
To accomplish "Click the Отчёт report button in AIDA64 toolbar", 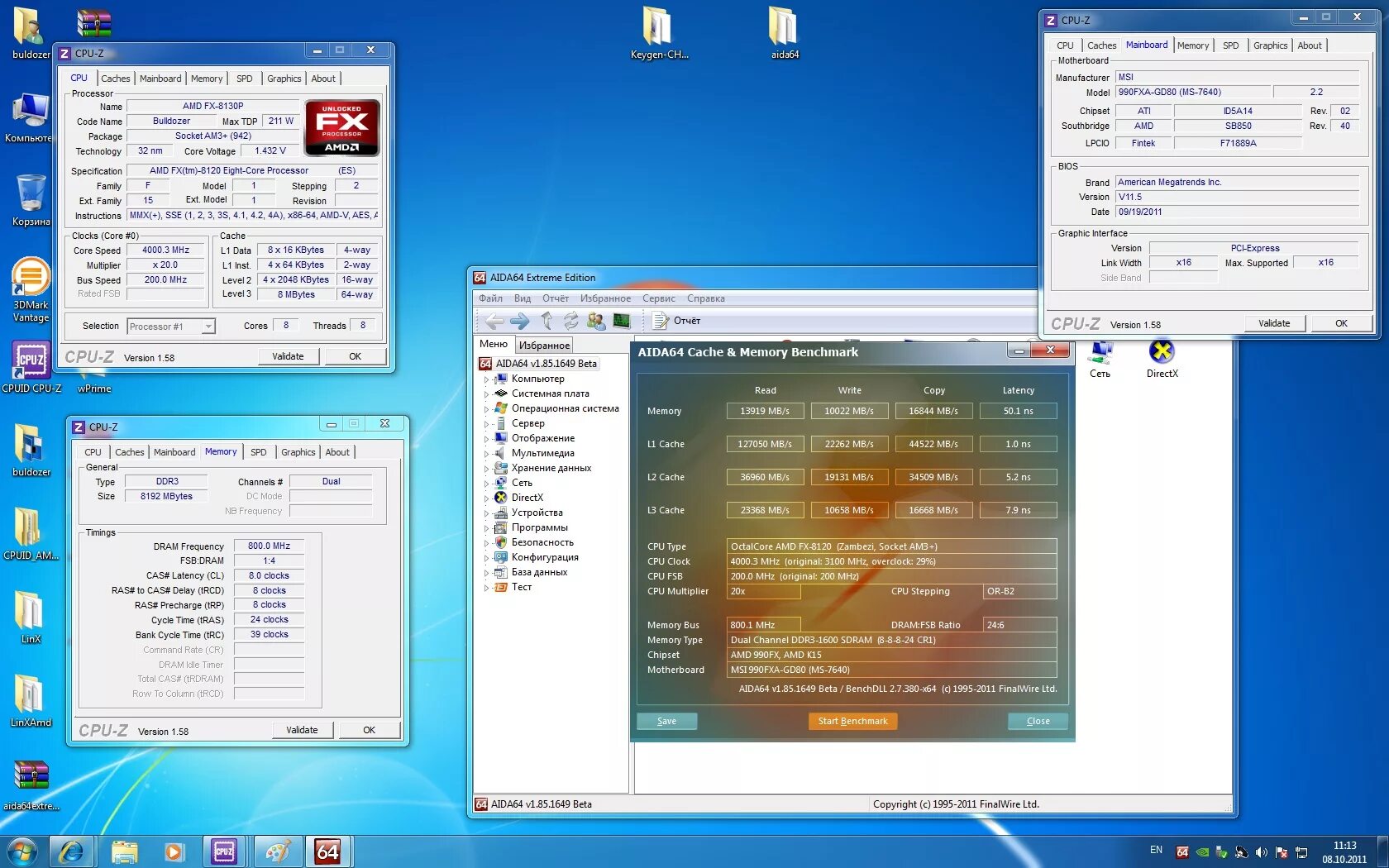I will (676, 321).
